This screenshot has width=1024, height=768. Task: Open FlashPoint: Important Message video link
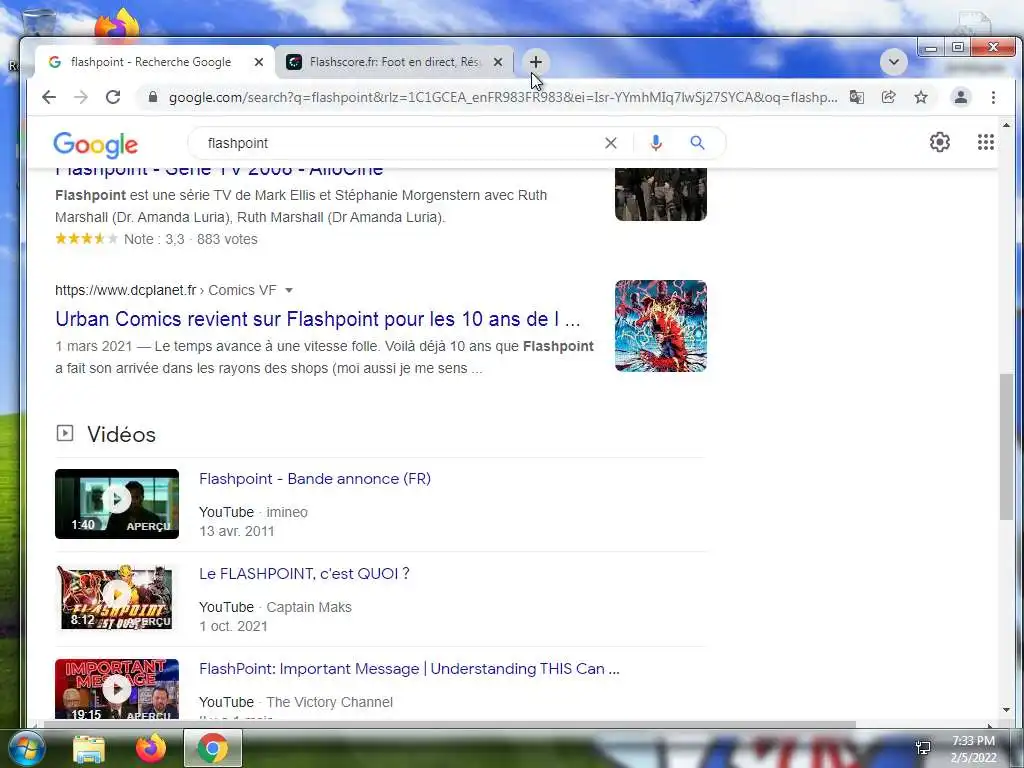409,669
